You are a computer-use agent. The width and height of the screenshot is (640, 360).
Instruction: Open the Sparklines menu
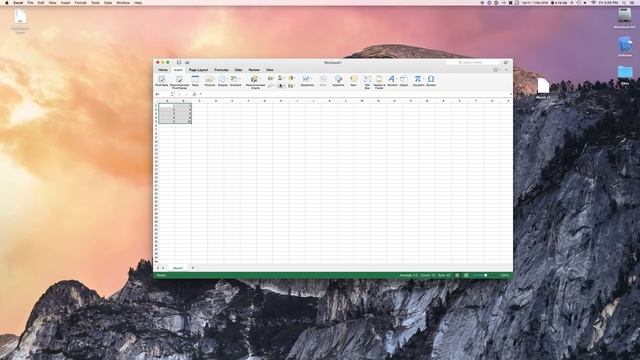307,80
